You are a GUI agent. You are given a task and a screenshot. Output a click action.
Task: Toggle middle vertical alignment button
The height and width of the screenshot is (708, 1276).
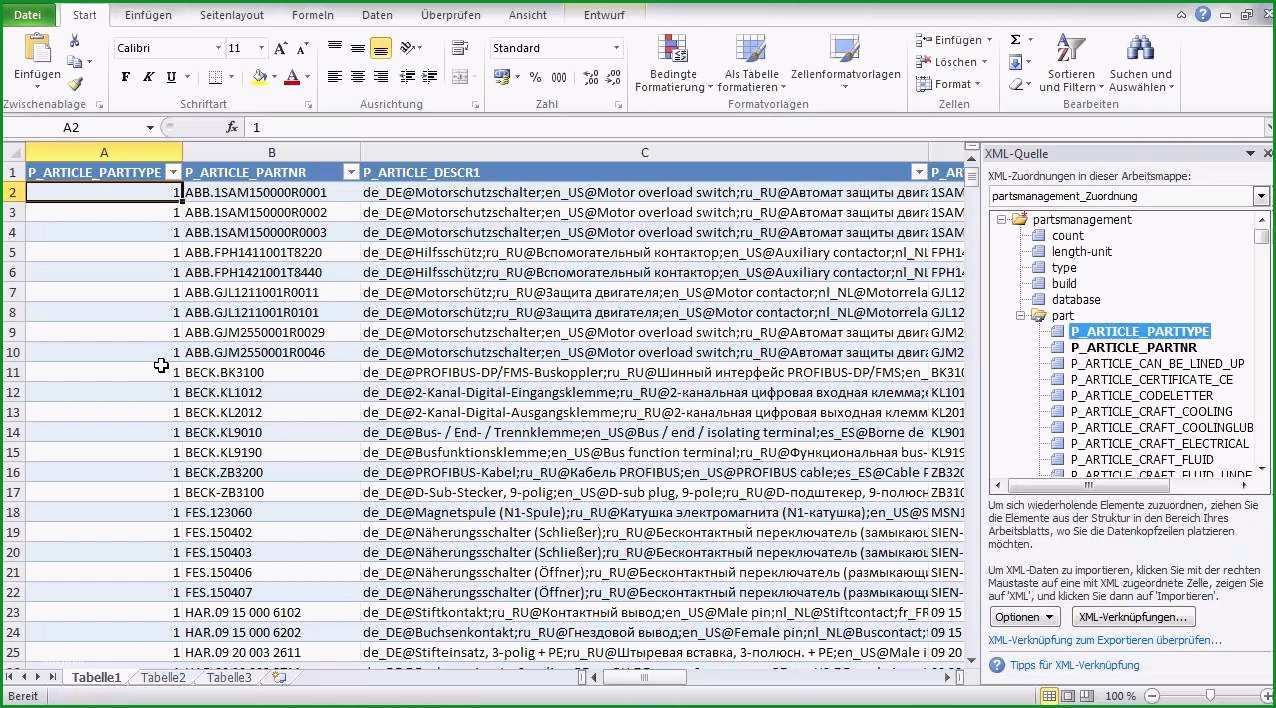click(358, 48)
